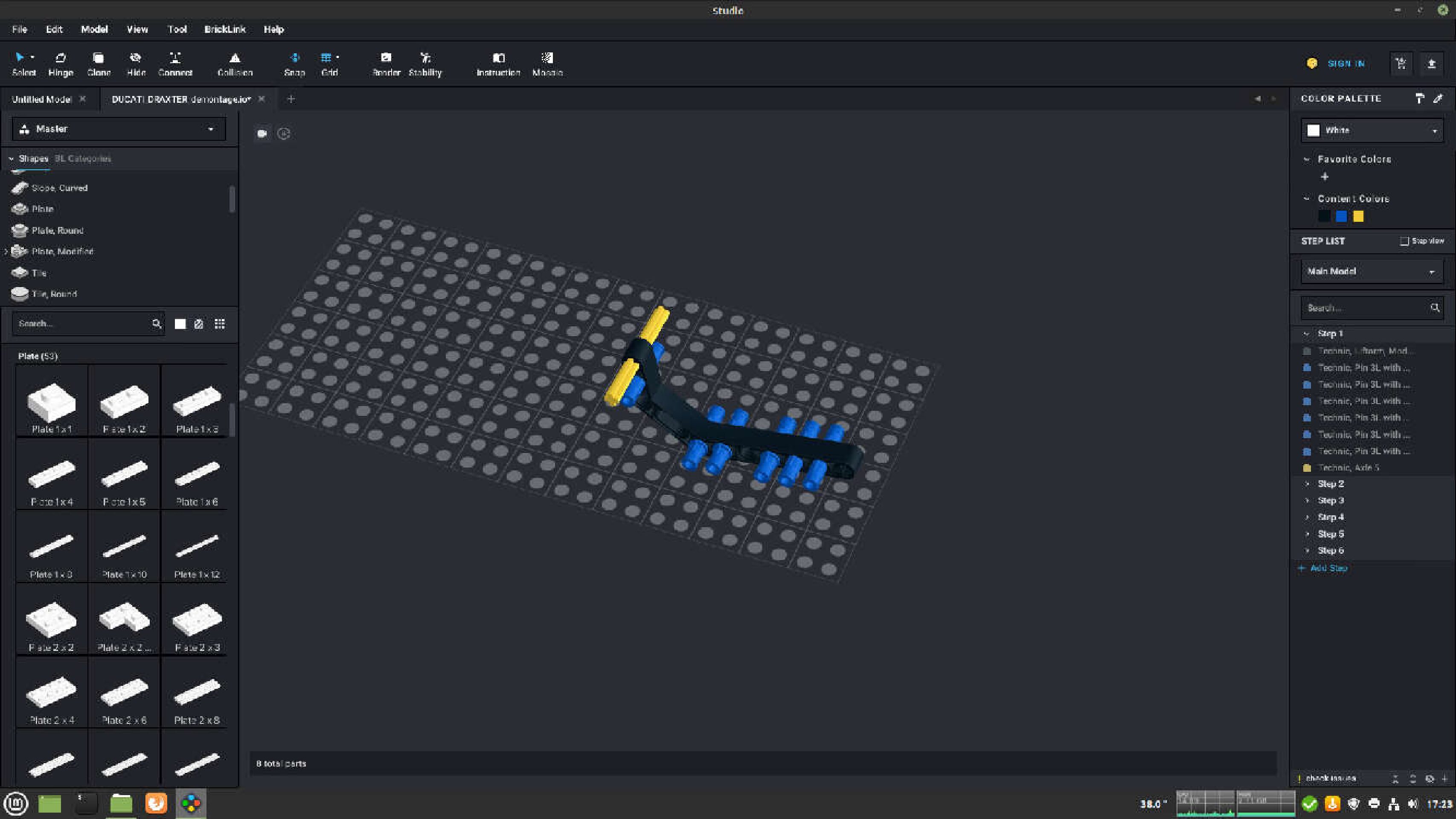Collapse the Favorite Colors section
This screenshot has width=1456, height=819.
coord(1306,160)
